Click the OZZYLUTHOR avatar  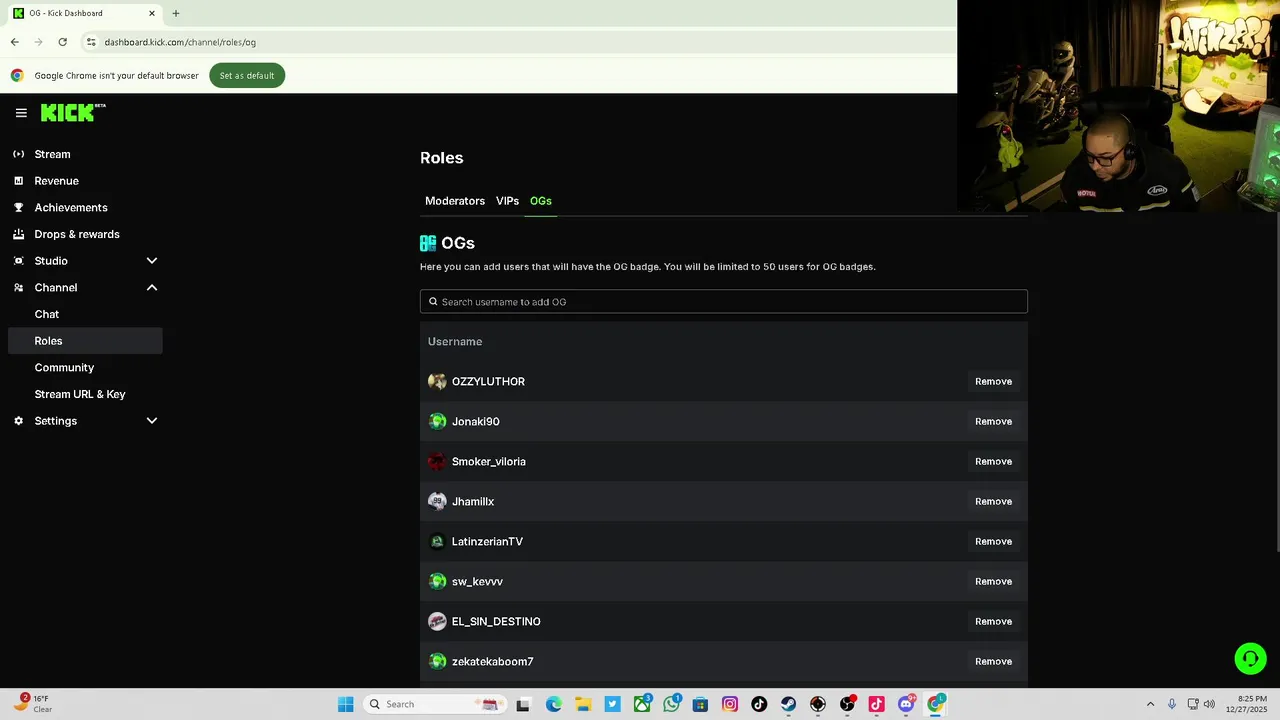(437, 381)
